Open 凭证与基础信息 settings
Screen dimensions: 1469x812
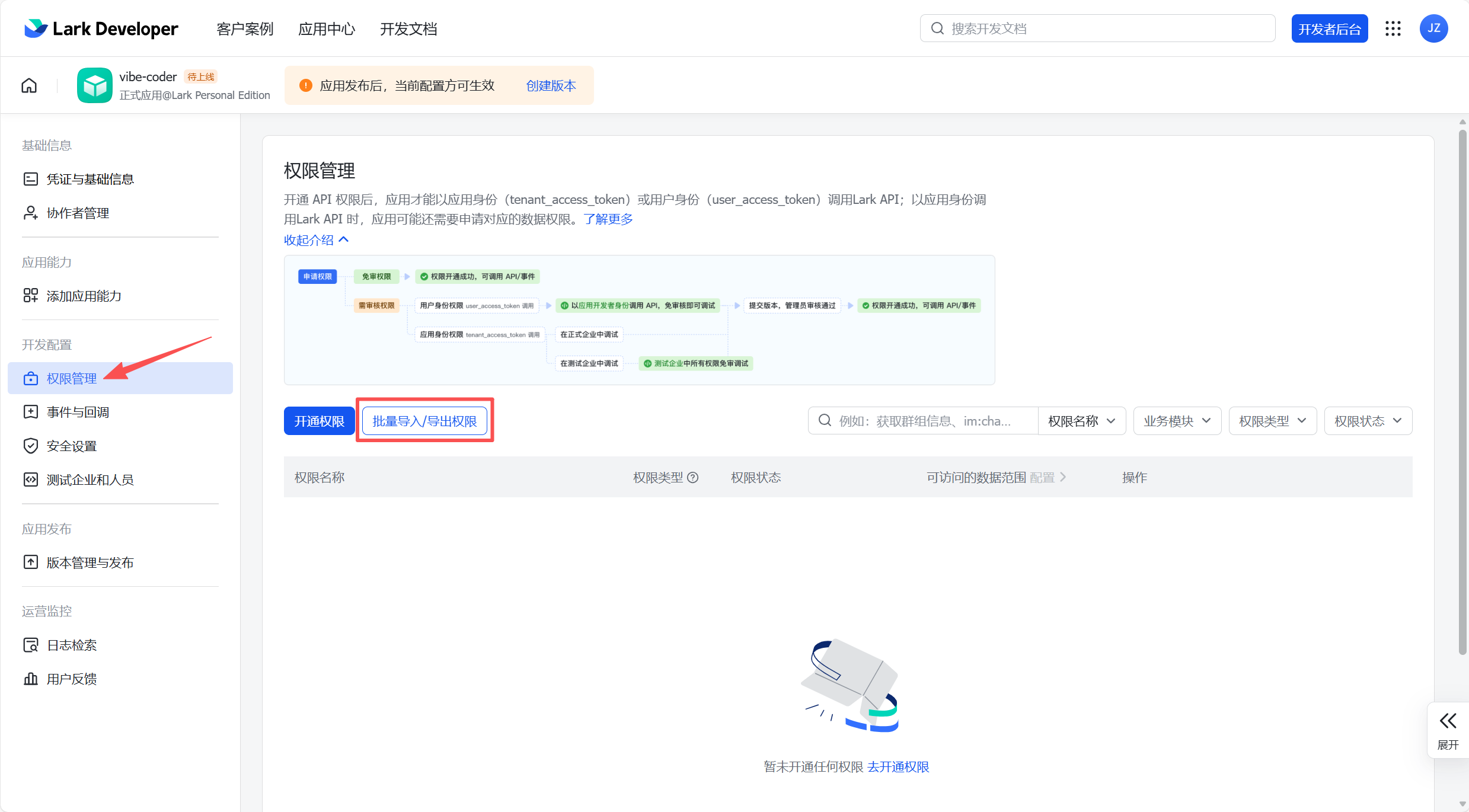tap(90, 178)
